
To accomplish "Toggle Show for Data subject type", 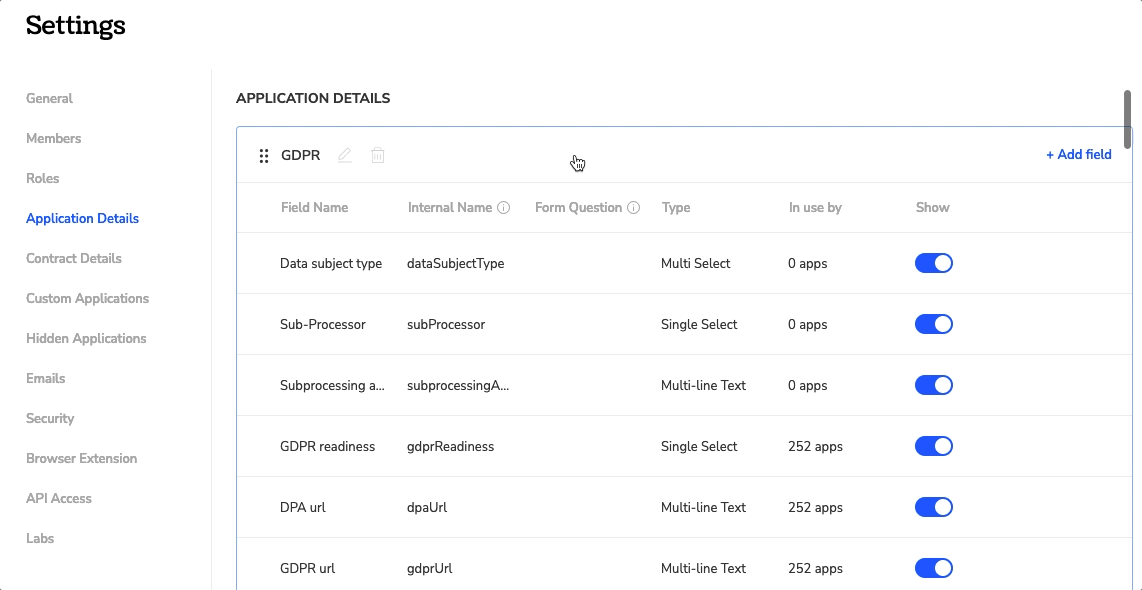I will pos(934,263).
